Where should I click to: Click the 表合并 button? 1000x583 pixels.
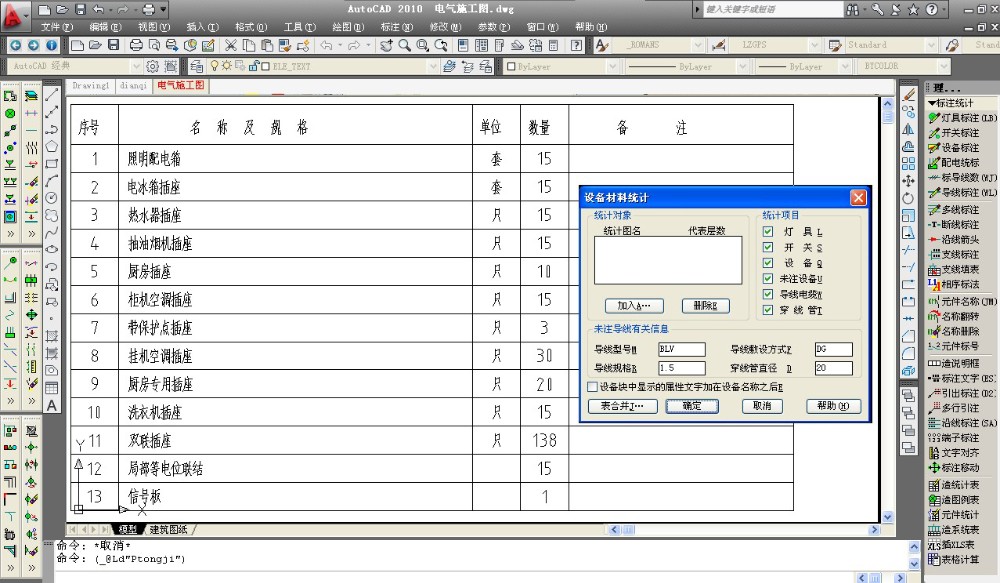(x=622, y=406)
